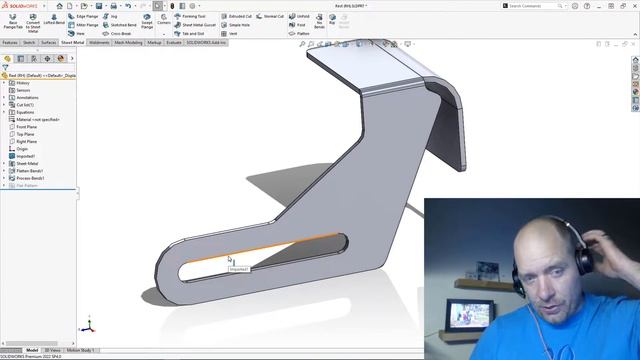Toggle Flatten in ribbon
Screen dimensions: 640x360
pyautogui.click(x=299, y=33)
